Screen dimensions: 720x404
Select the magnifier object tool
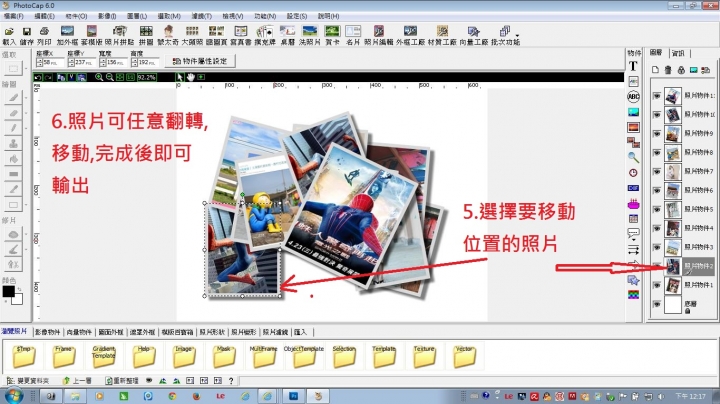(x=633, y=157)
